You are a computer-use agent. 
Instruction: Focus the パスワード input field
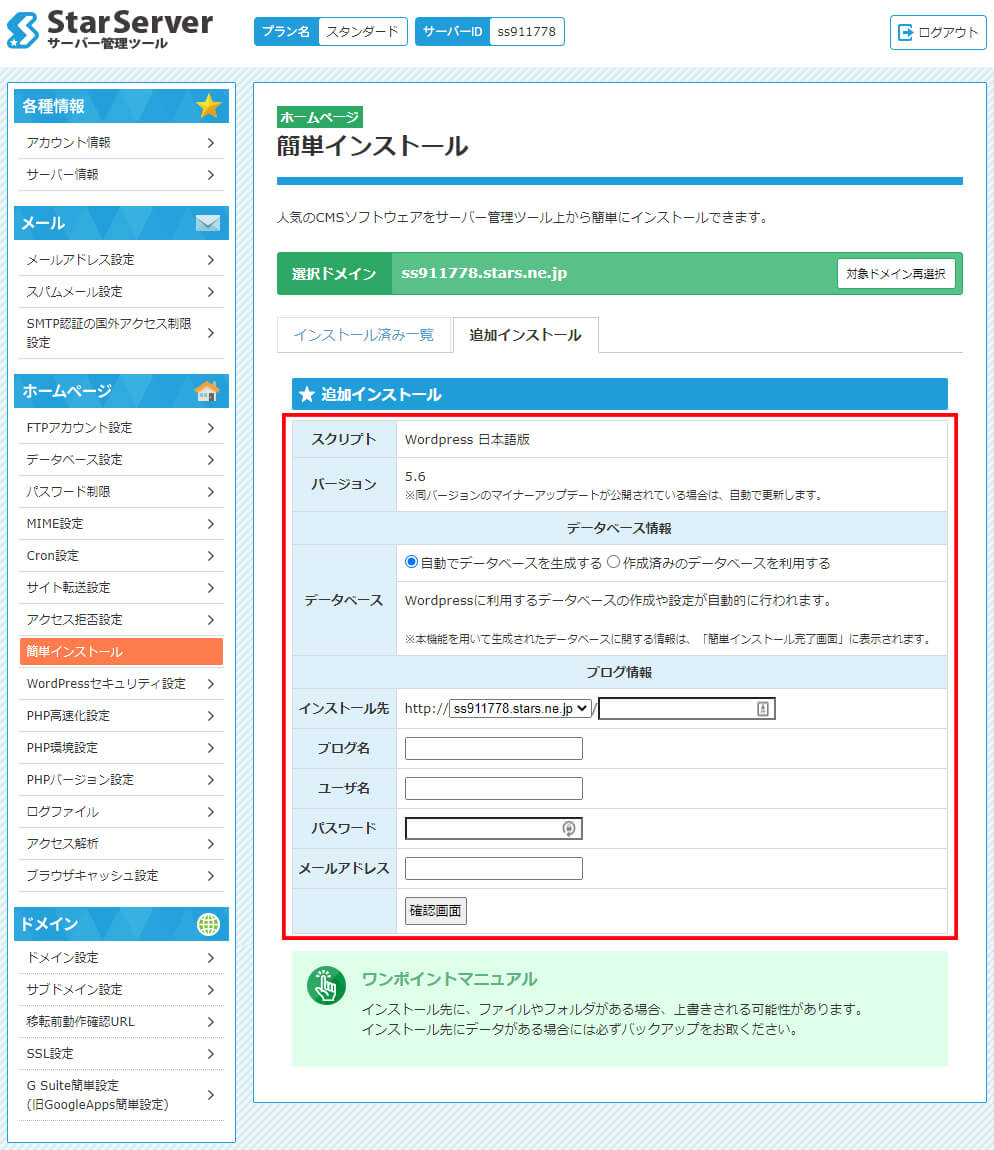(x=494, y=829)
